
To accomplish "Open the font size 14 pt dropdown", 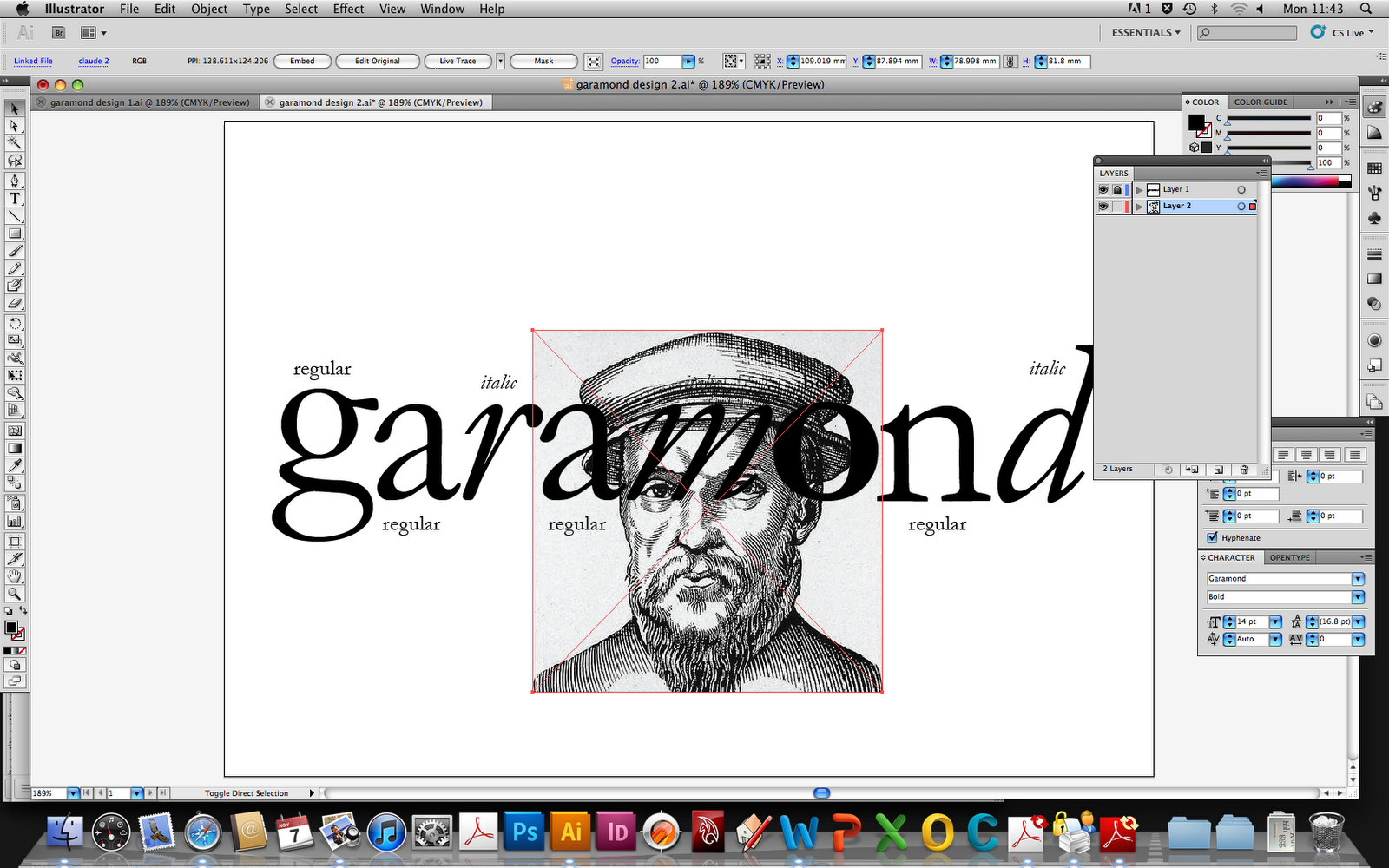I will pos(1275,621).
